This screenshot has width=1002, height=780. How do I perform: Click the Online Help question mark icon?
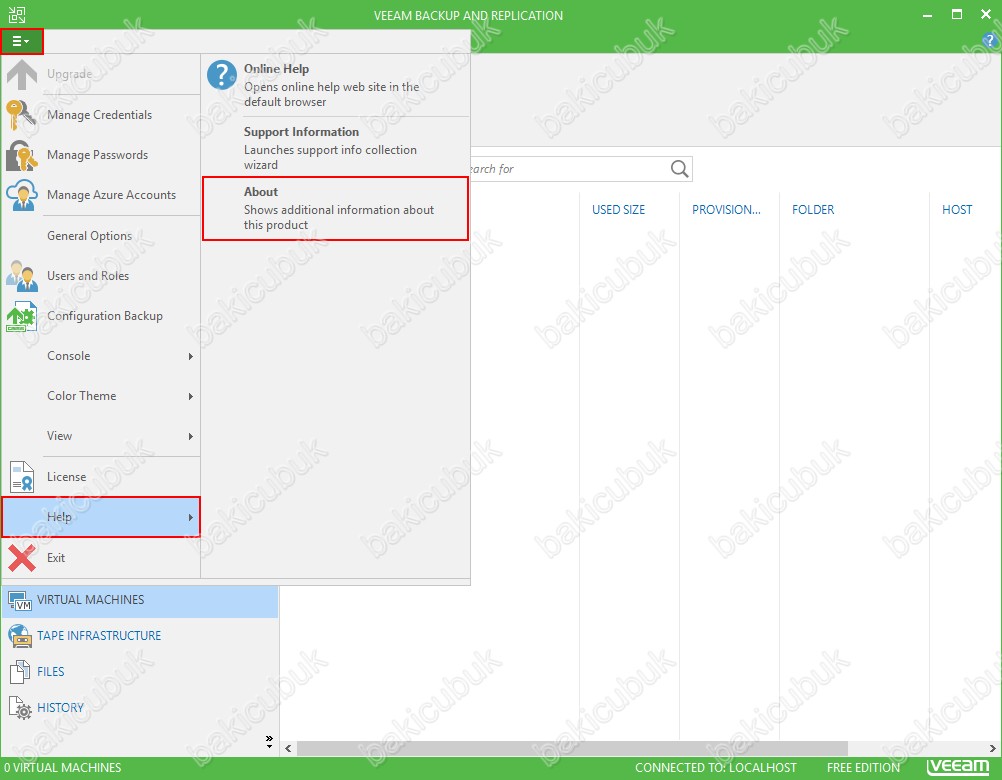pyautogui.click(x=222, y=75)
